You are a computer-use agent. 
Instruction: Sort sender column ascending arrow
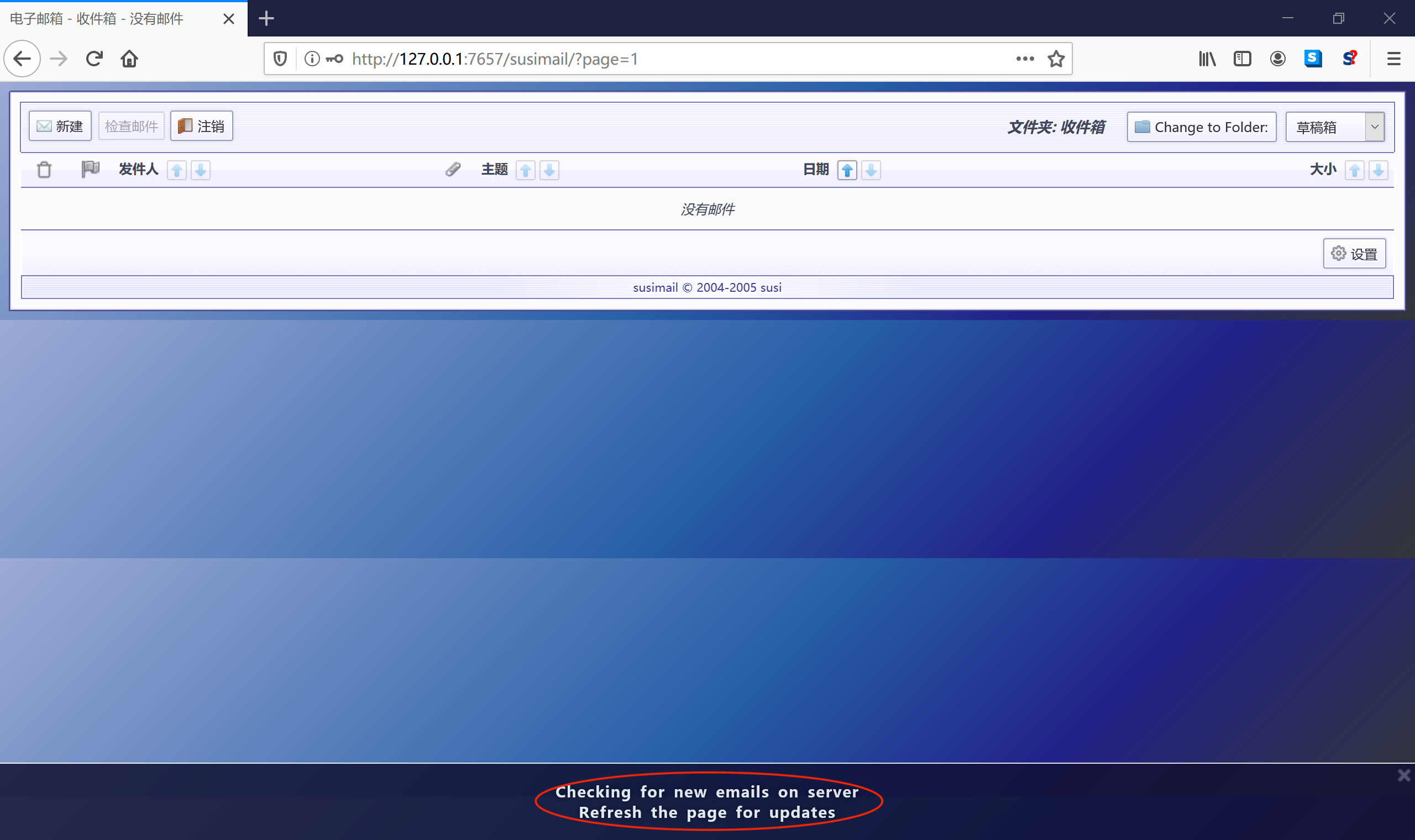pyautogui.click(x=176, y=170)
